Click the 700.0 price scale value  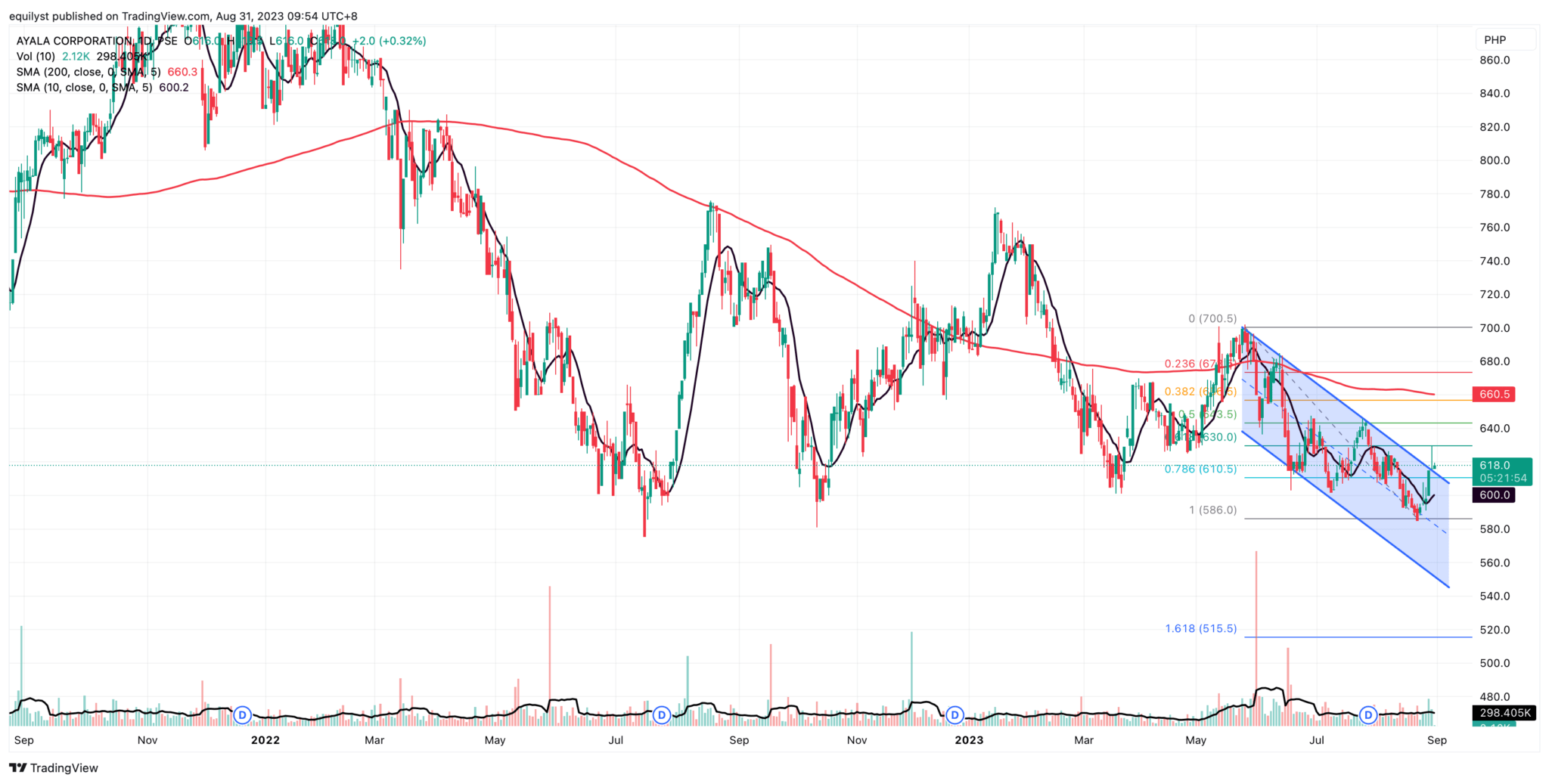pos(1495,328)
